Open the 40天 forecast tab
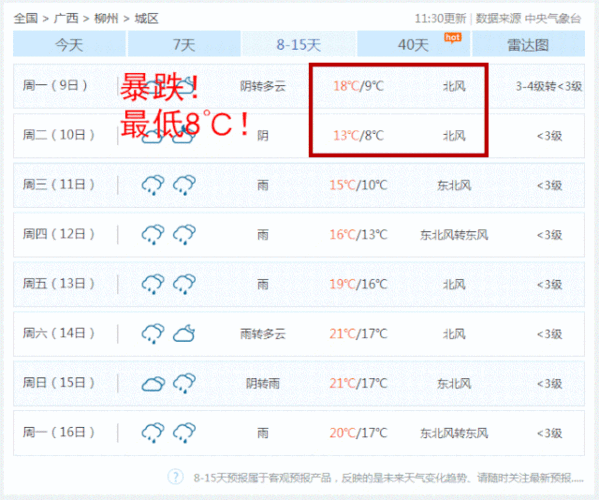599x500 pixels. tap(414, 44)
